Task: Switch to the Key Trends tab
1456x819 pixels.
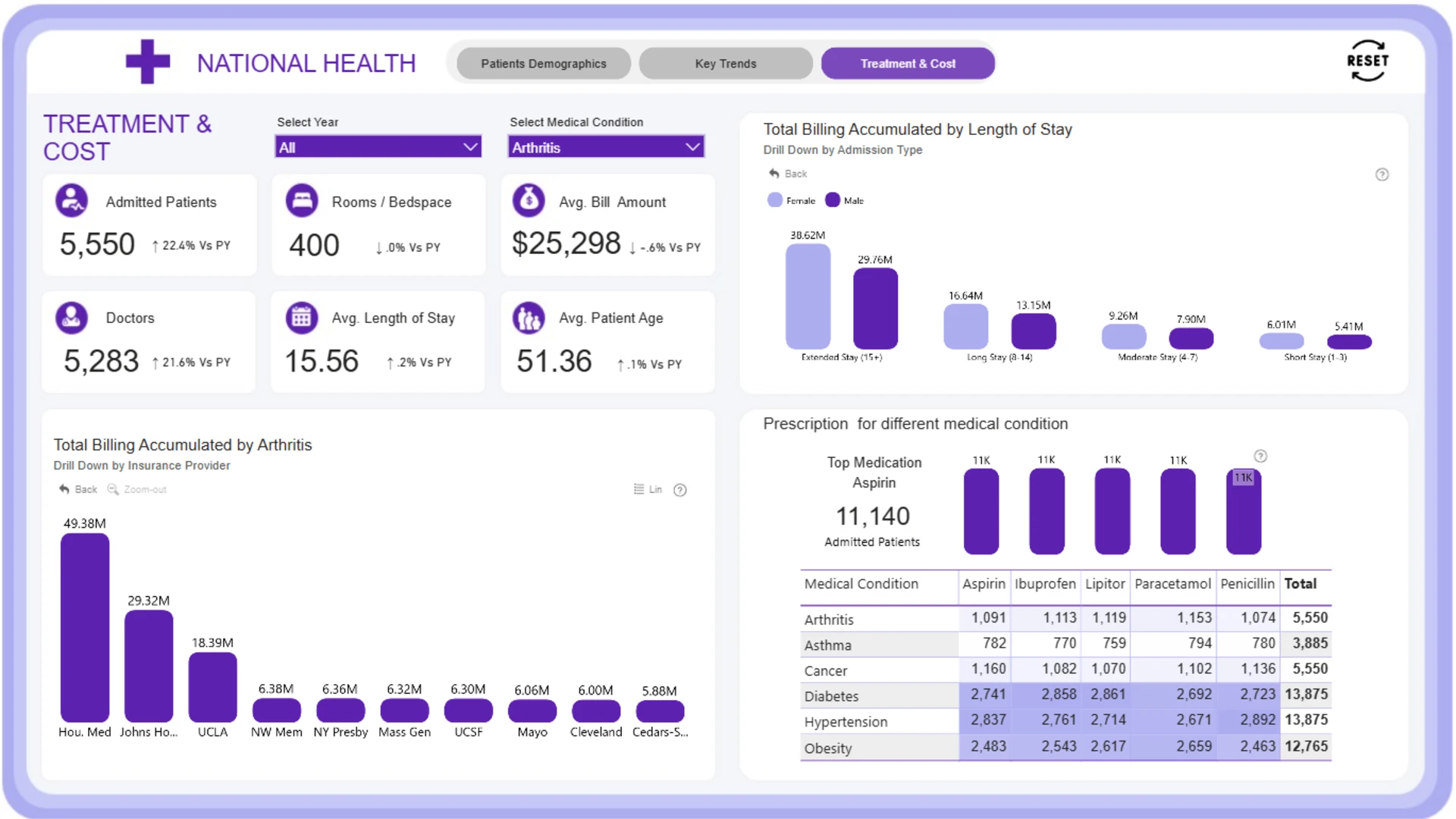Action: (726, 64)
